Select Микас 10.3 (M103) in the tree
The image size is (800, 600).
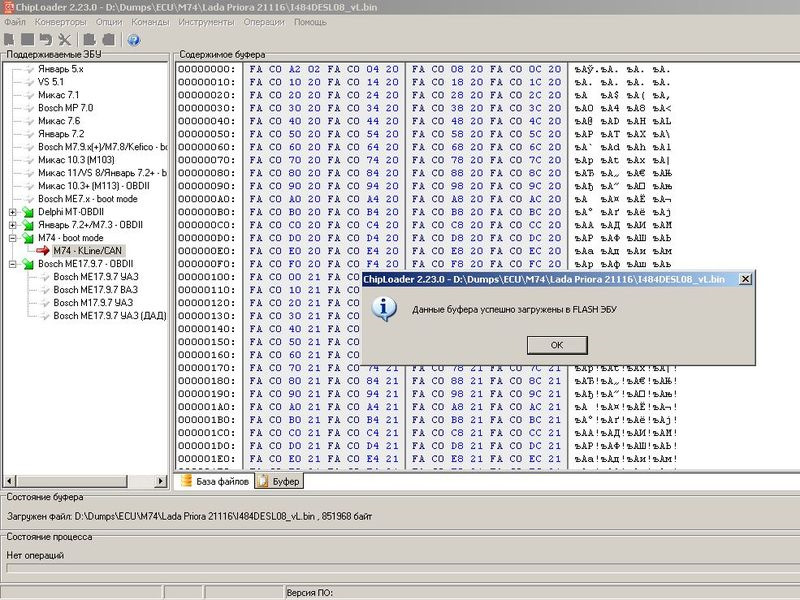[76, 160]
